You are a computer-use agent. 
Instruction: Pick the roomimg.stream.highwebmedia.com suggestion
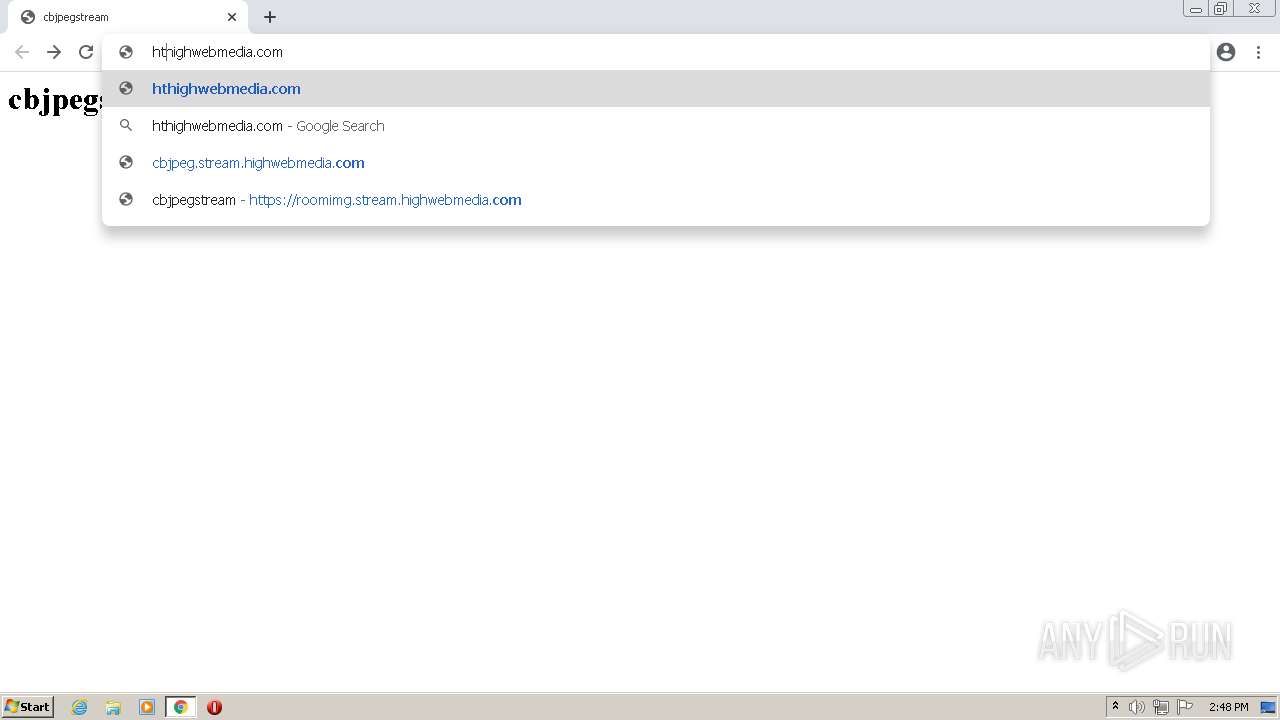click(656, 200)
